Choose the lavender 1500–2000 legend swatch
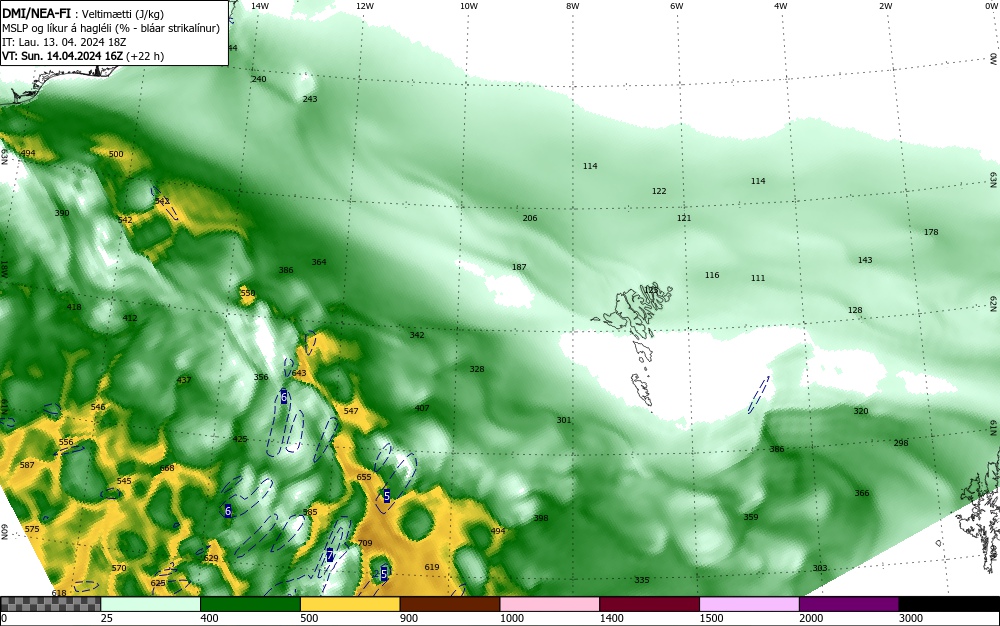Image resolution: width=1000 pixels, height=626 pixels. [x=749, y=604]
